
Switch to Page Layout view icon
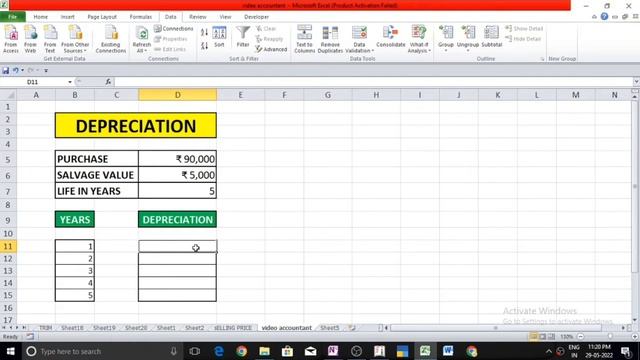pos(542,337)
